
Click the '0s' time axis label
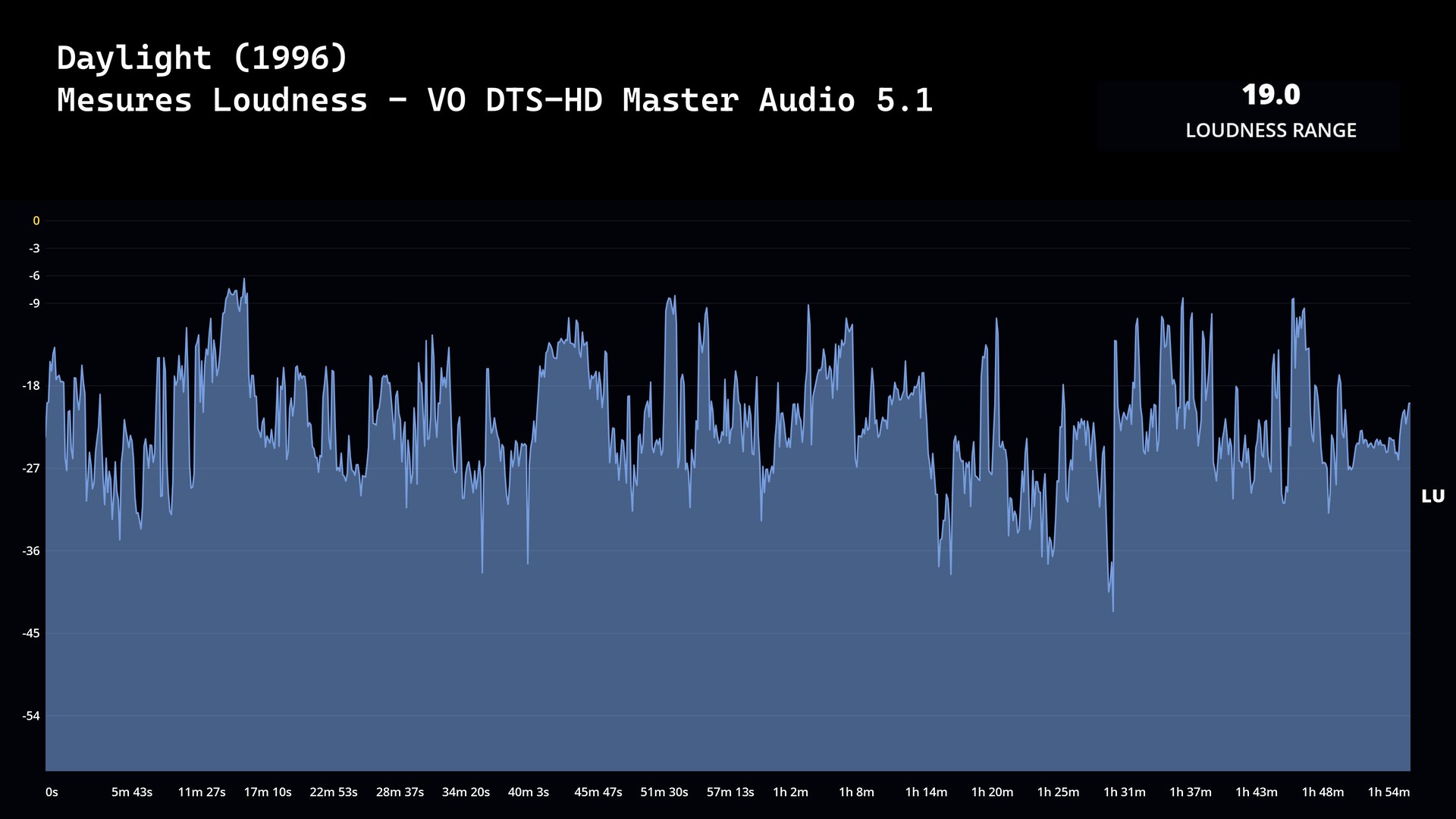(x=52, y=792)
